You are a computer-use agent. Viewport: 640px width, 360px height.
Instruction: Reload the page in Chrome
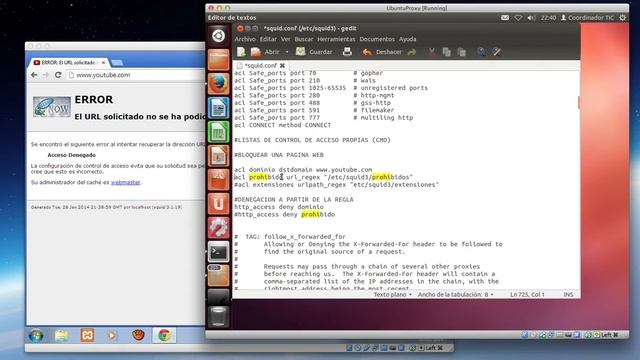pos(58,75)
